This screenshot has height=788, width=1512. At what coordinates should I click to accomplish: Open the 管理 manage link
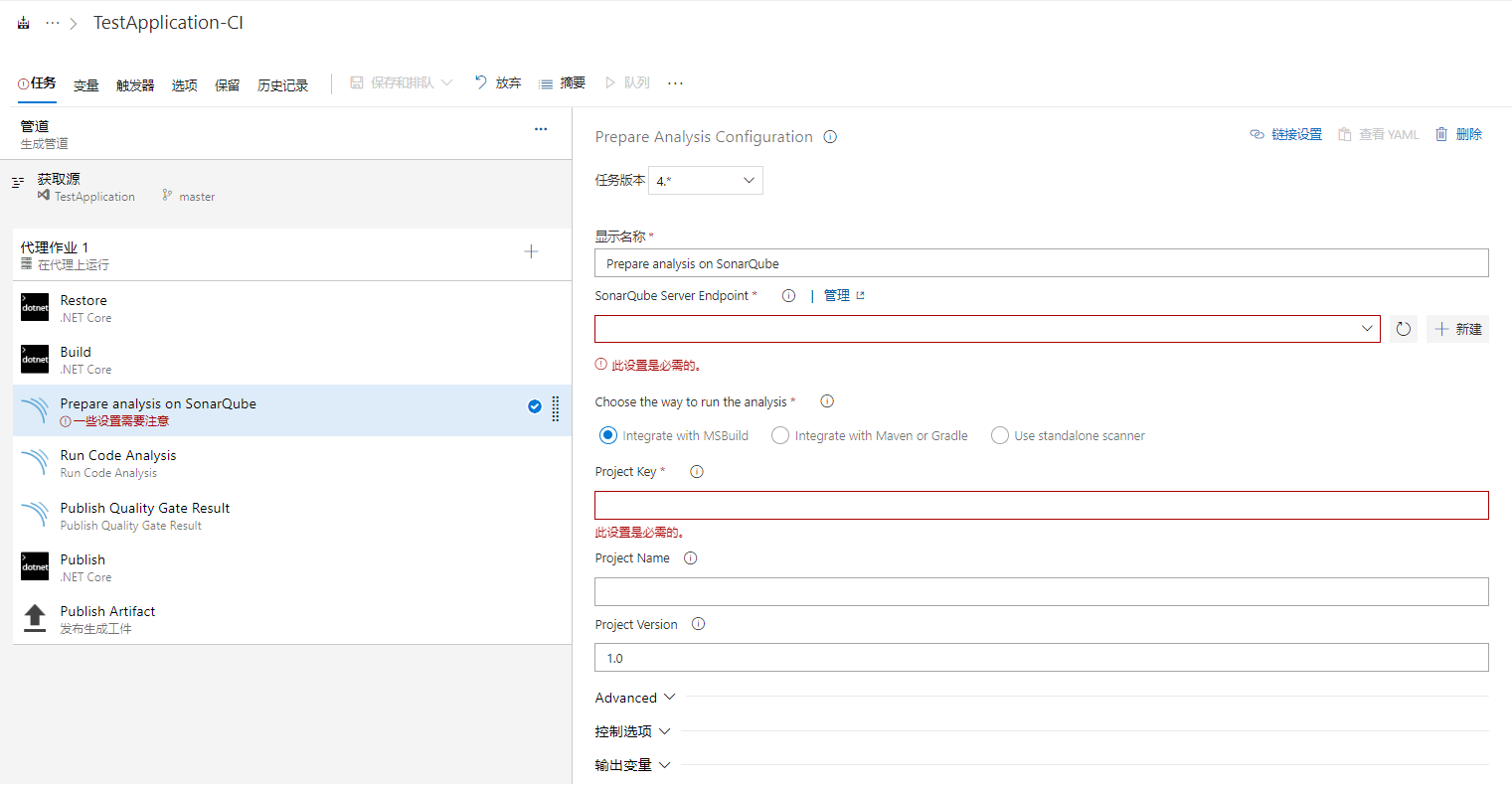click(844, 295)
